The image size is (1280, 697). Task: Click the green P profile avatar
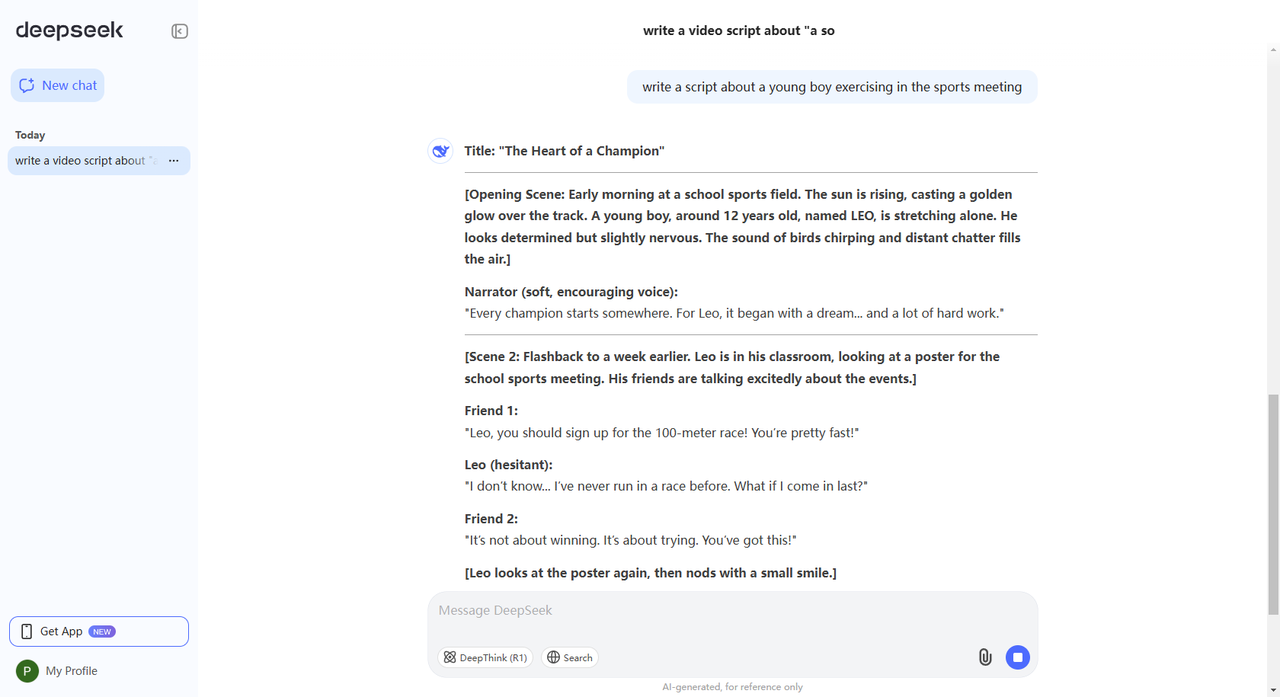pyautogui.click(x=27, y=671)
